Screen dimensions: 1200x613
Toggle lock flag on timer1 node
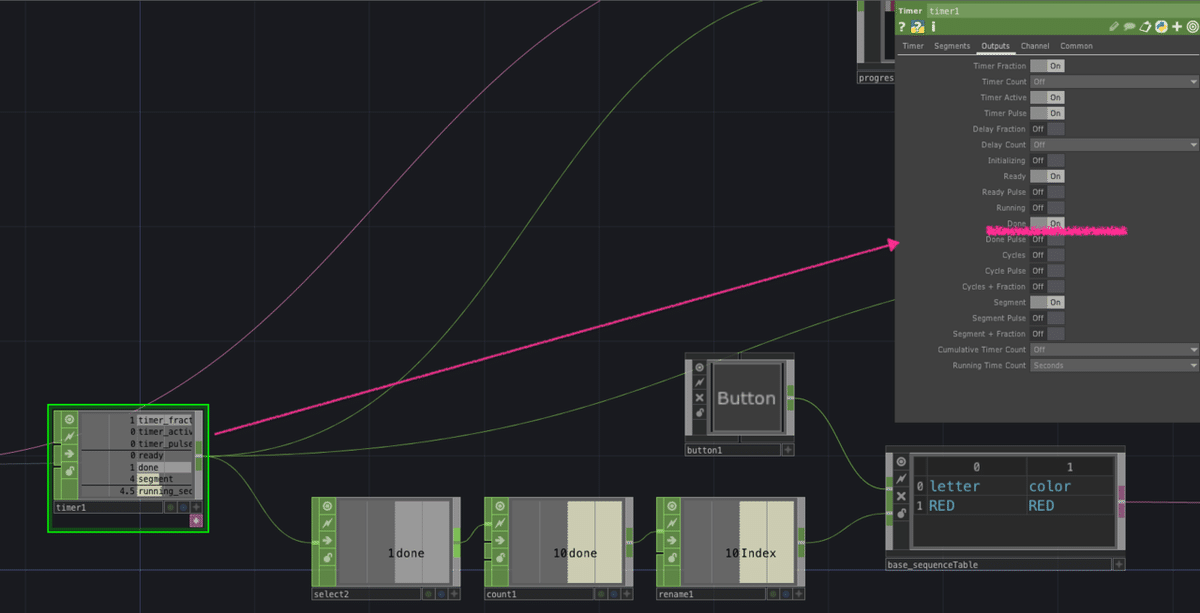point(70,471)
